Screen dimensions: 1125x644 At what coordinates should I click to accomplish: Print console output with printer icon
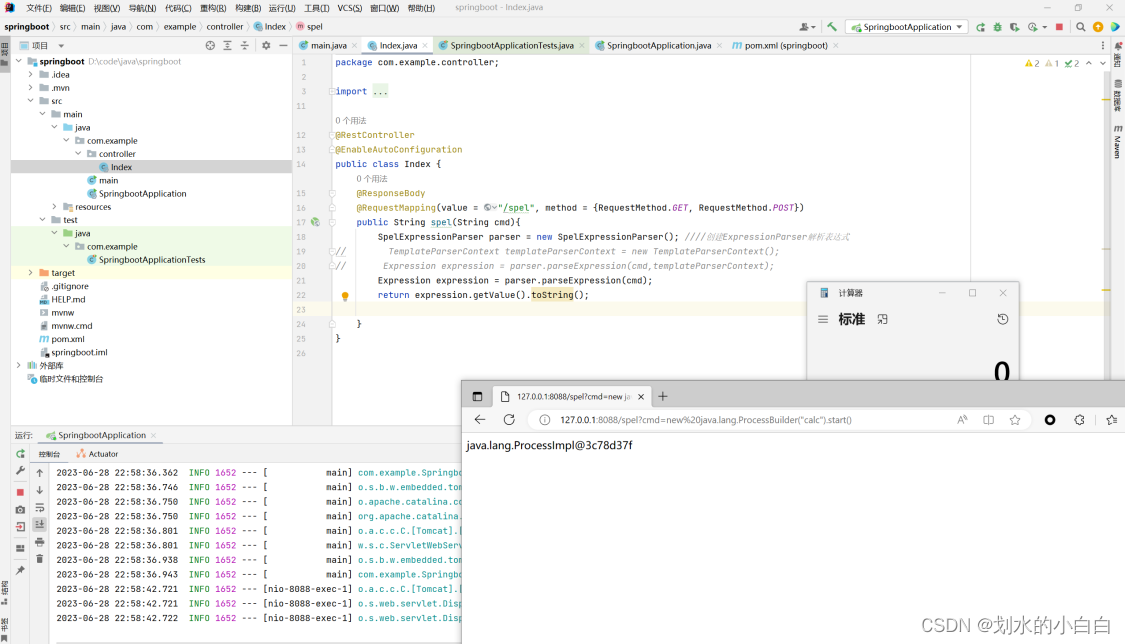click(39, 541)
